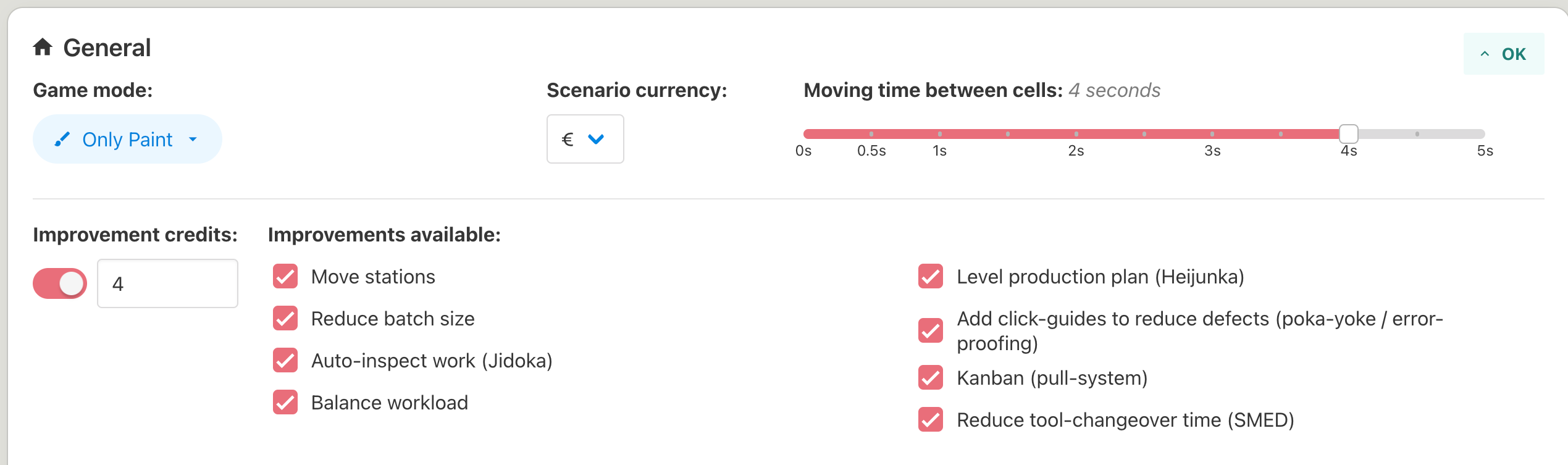Click the 0.5s tick on moving time slider
The width and height of the screenshot is (1568, 465).
(x=871, y=134)
